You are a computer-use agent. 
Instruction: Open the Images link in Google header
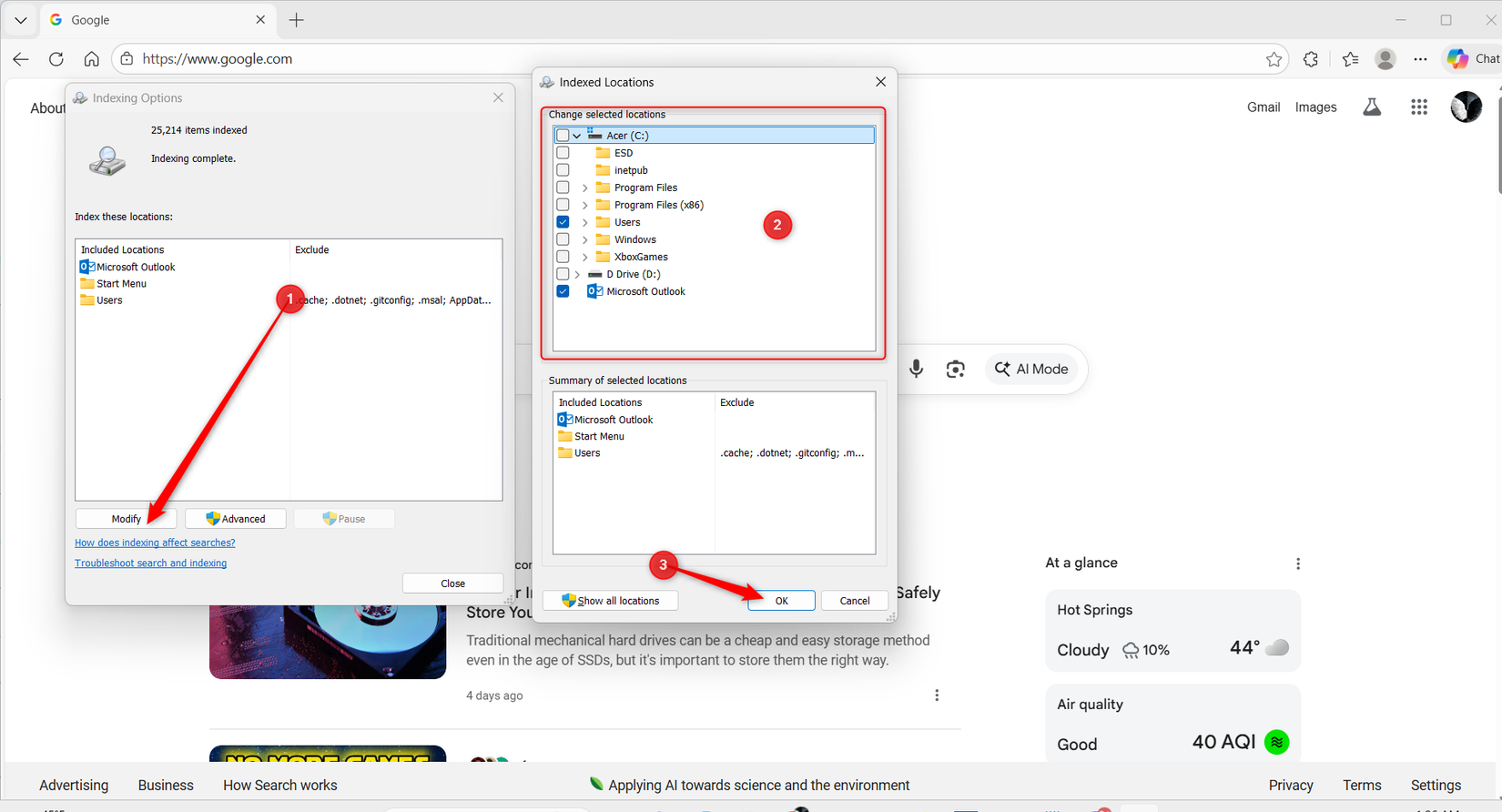point(1315,107)
